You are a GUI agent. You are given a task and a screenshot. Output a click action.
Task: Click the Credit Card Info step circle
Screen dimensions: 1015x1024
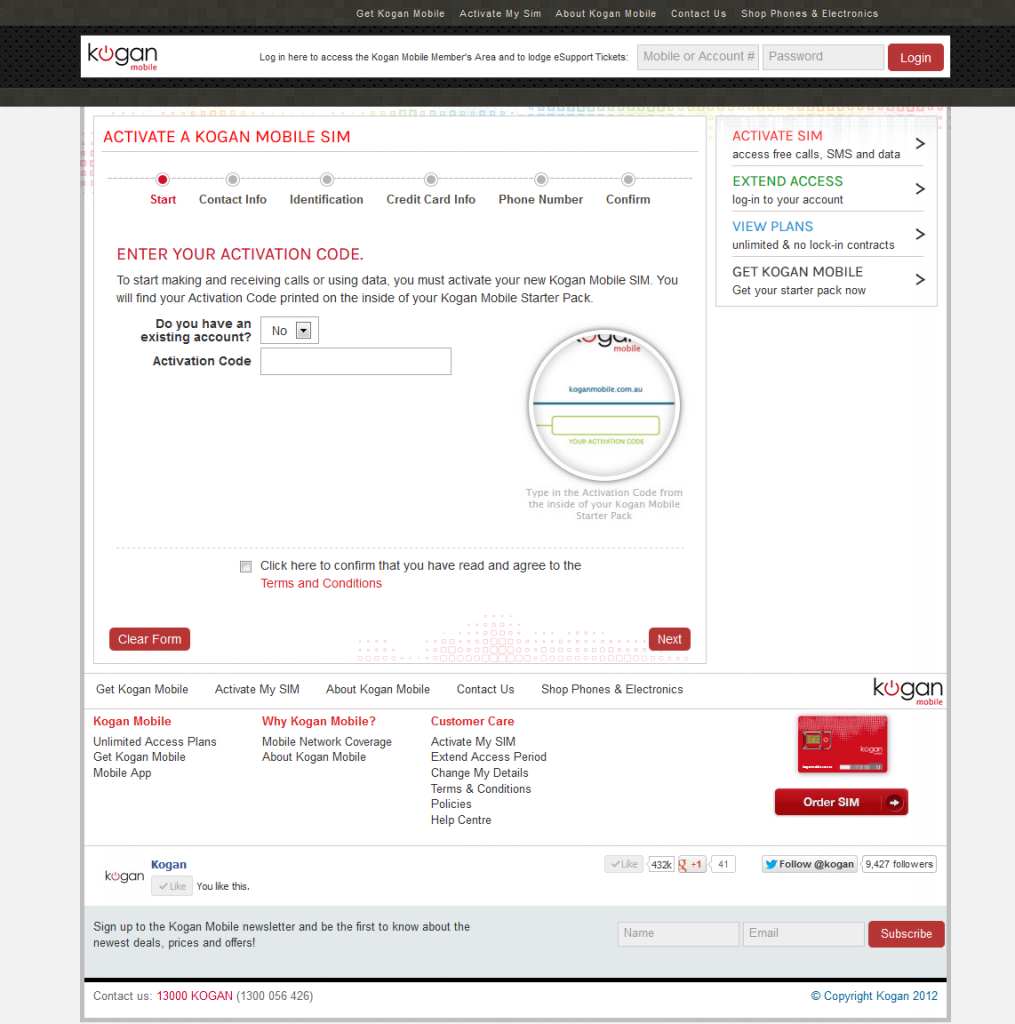430,180
